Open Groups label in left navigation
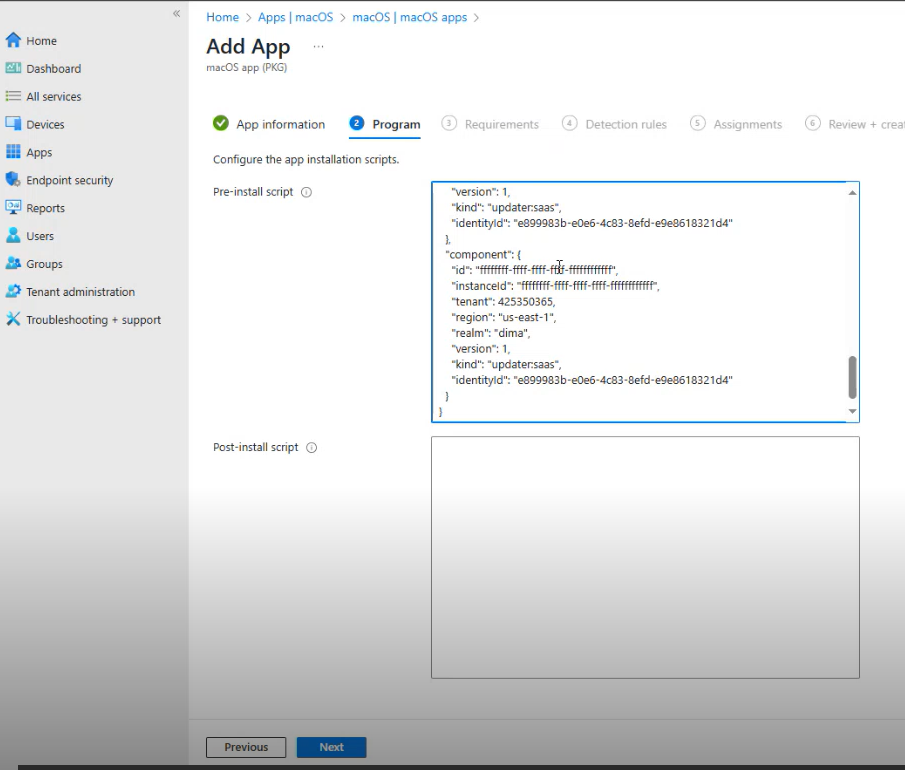The height and width of the screenshot is (776, 905). pyautogui.click(x=44, y=264)
